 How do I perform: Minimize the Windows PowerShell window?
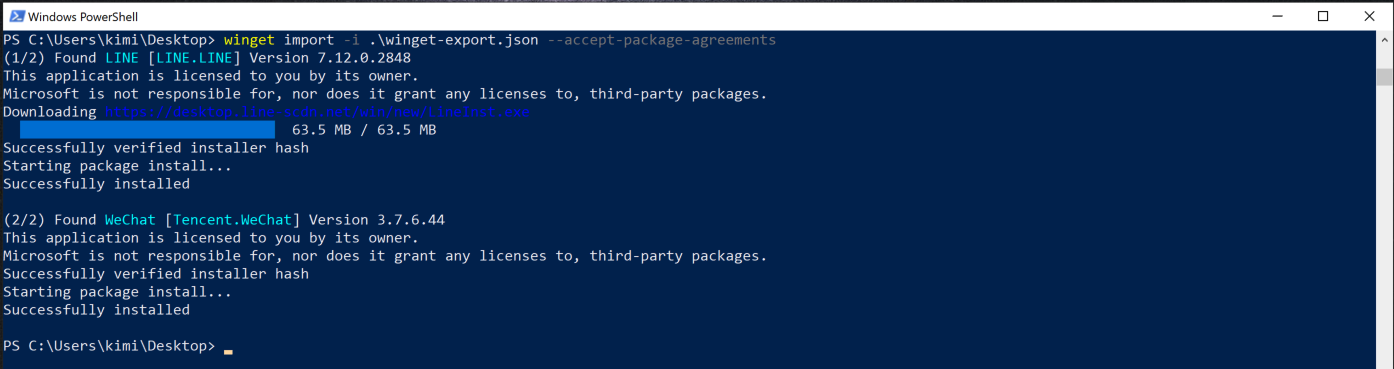click(1277, 16)
